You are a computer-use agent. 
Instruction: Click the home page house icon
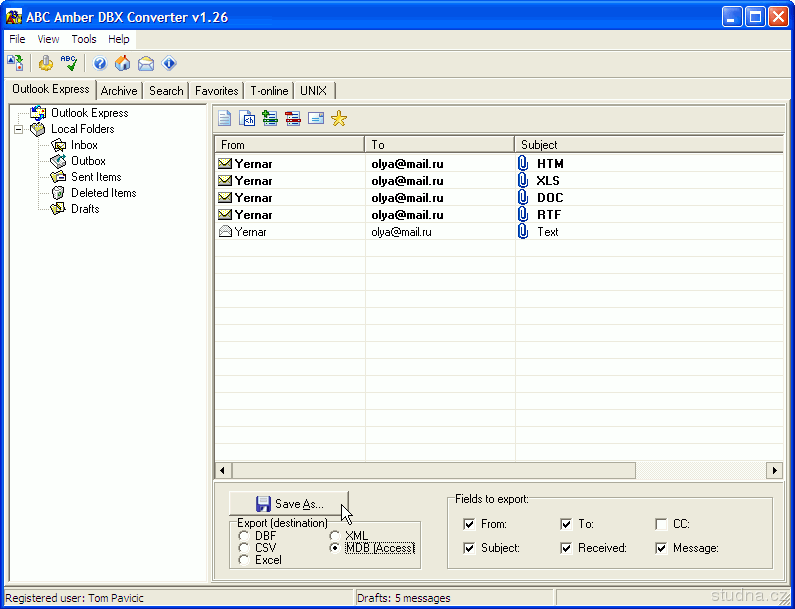click(122, 64)
